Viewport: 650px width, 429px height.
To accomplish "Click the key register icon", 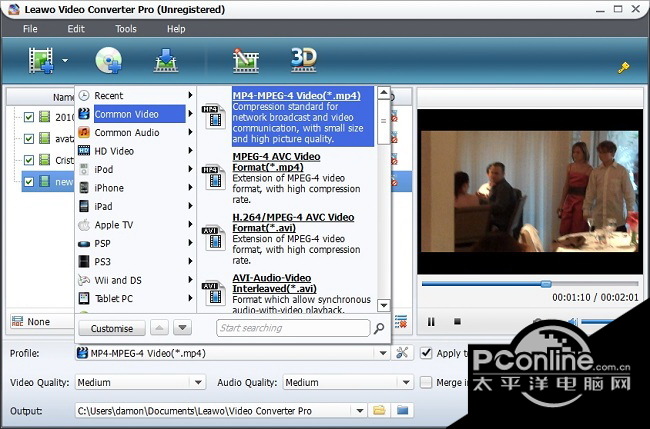I will pyautogui.click(x=623, y=67).
